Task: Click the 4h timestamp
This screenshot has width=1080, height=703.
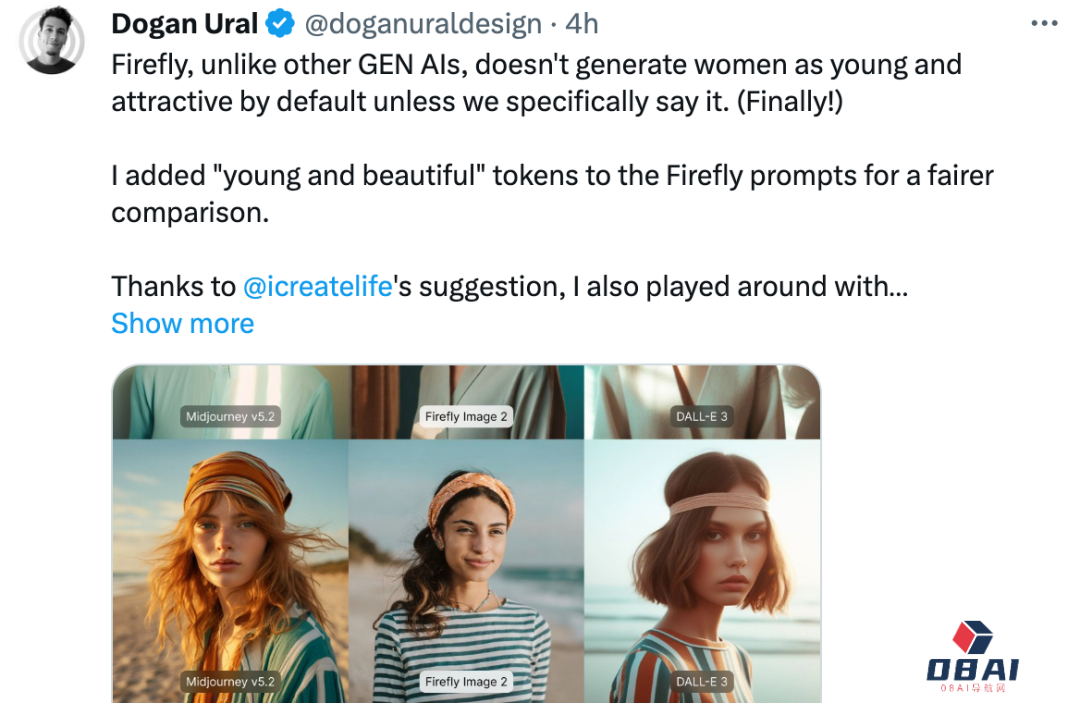Action: click(581, 24)
